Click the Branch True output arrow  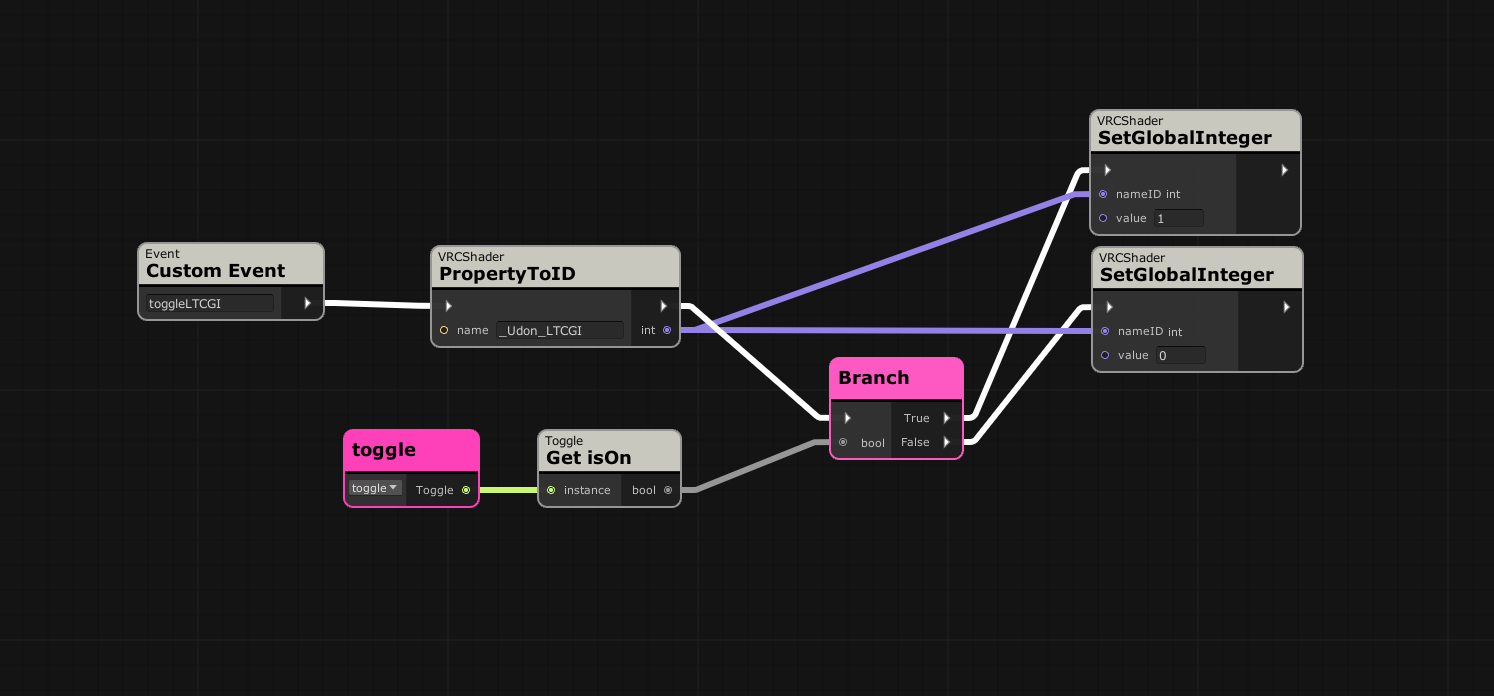point(946,418)
